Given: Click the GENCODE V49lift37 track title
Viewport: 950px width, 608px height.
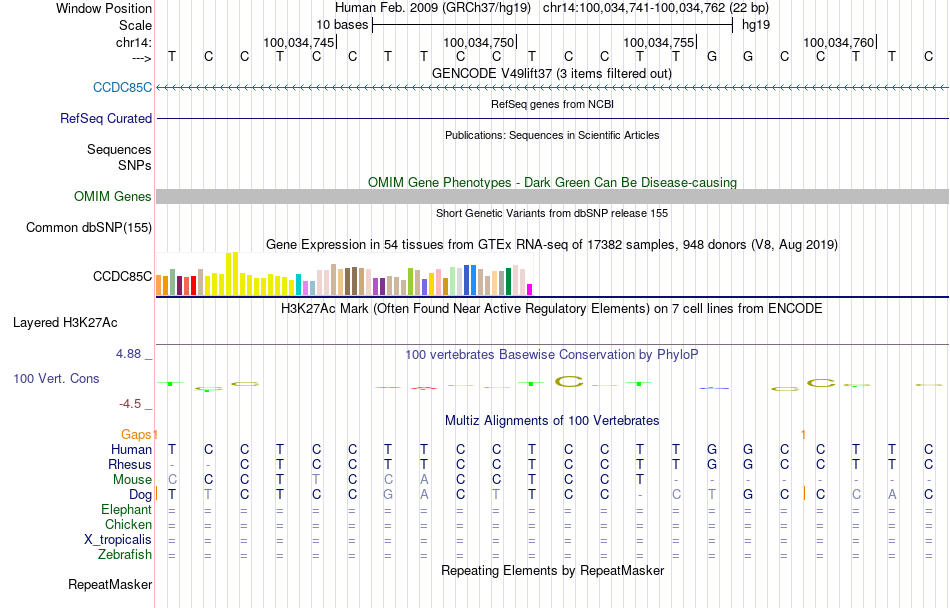Looking at the screenshot, I should 552,73.
